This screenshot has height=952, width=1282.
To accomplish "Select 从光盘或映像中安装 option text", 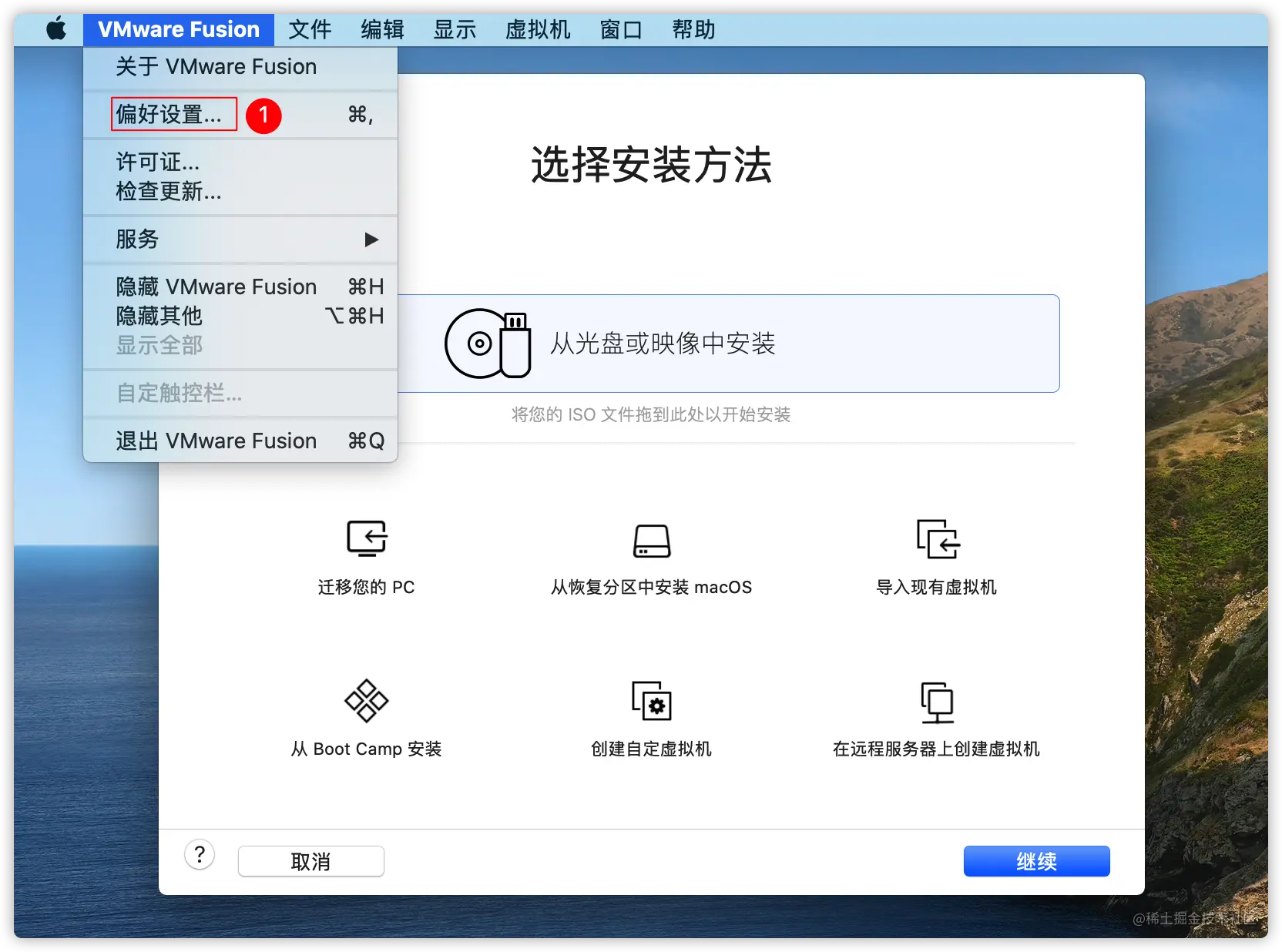I will click(663, 344).
